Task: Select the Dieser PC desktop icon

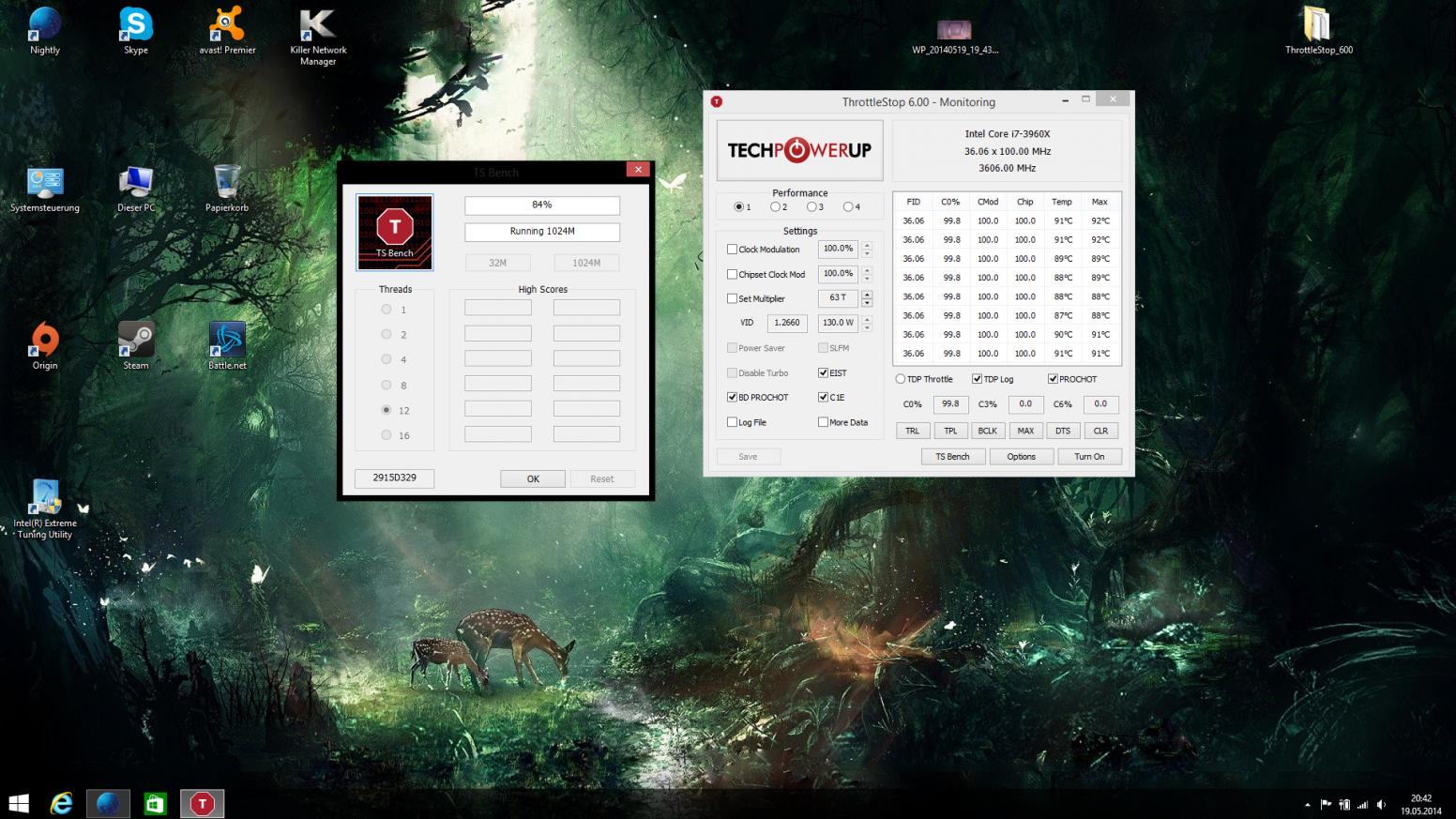Action: point(136,189)
